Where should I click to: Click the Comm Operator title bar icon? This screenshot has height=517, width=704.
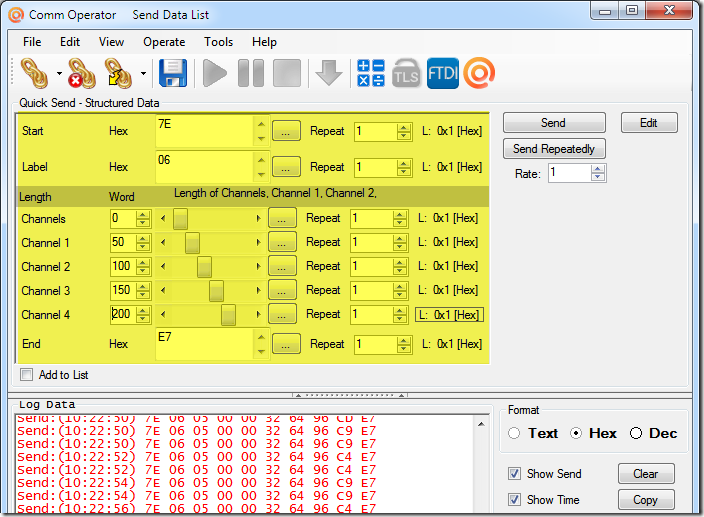pos(16,15)
